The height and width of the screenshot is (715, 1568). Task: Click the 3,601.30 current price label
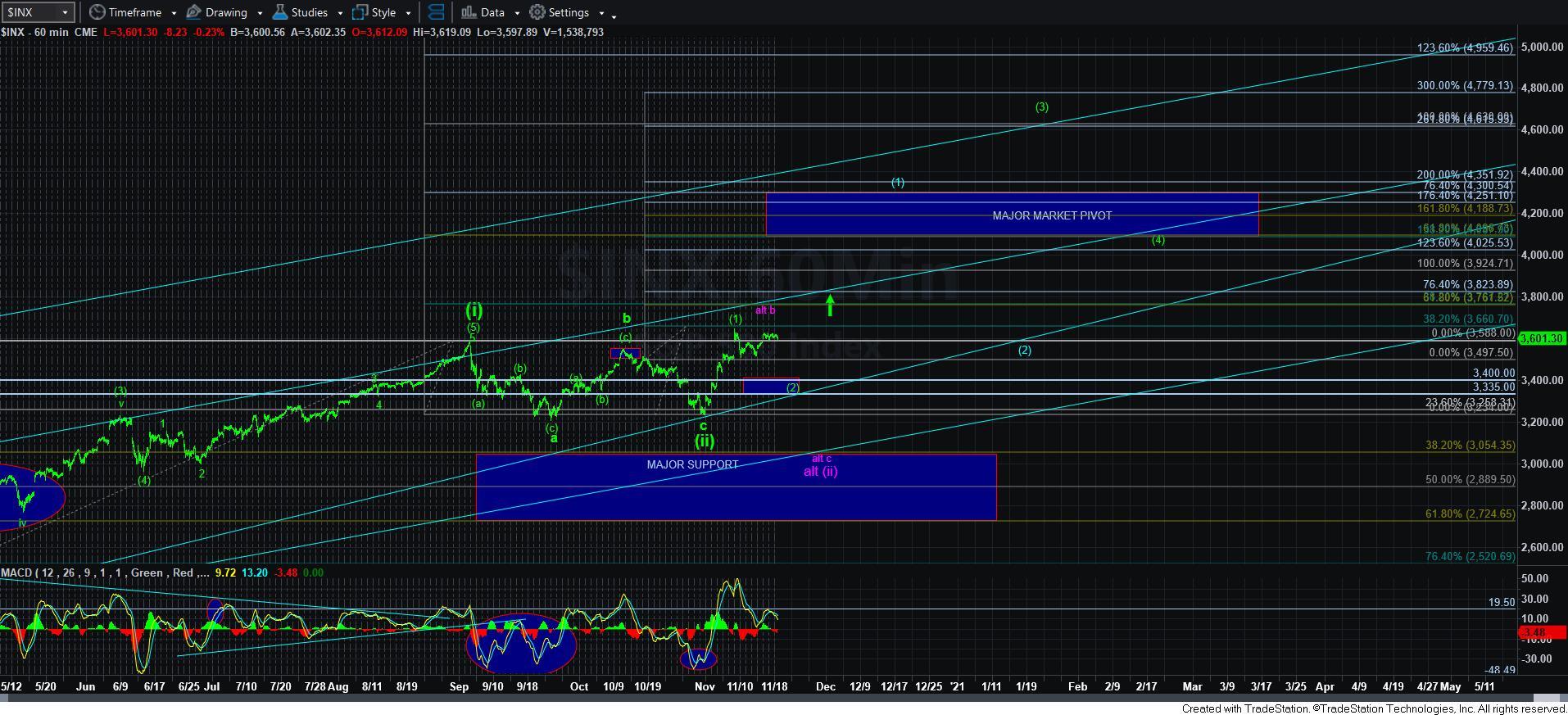click(1541, 338)
